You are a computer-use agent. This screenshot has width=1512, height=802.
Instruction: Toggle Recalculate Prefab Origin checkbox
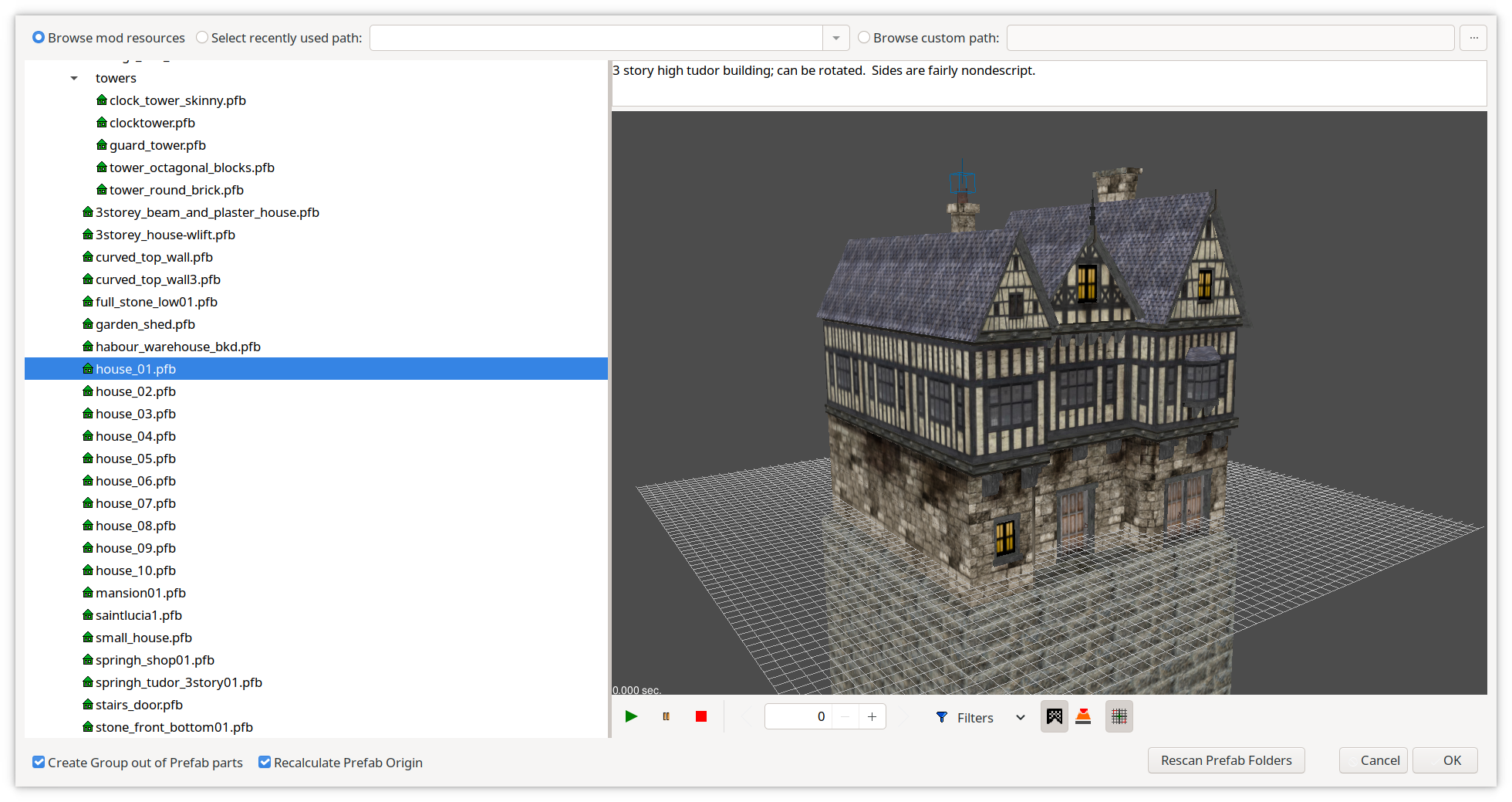[265, 762]
